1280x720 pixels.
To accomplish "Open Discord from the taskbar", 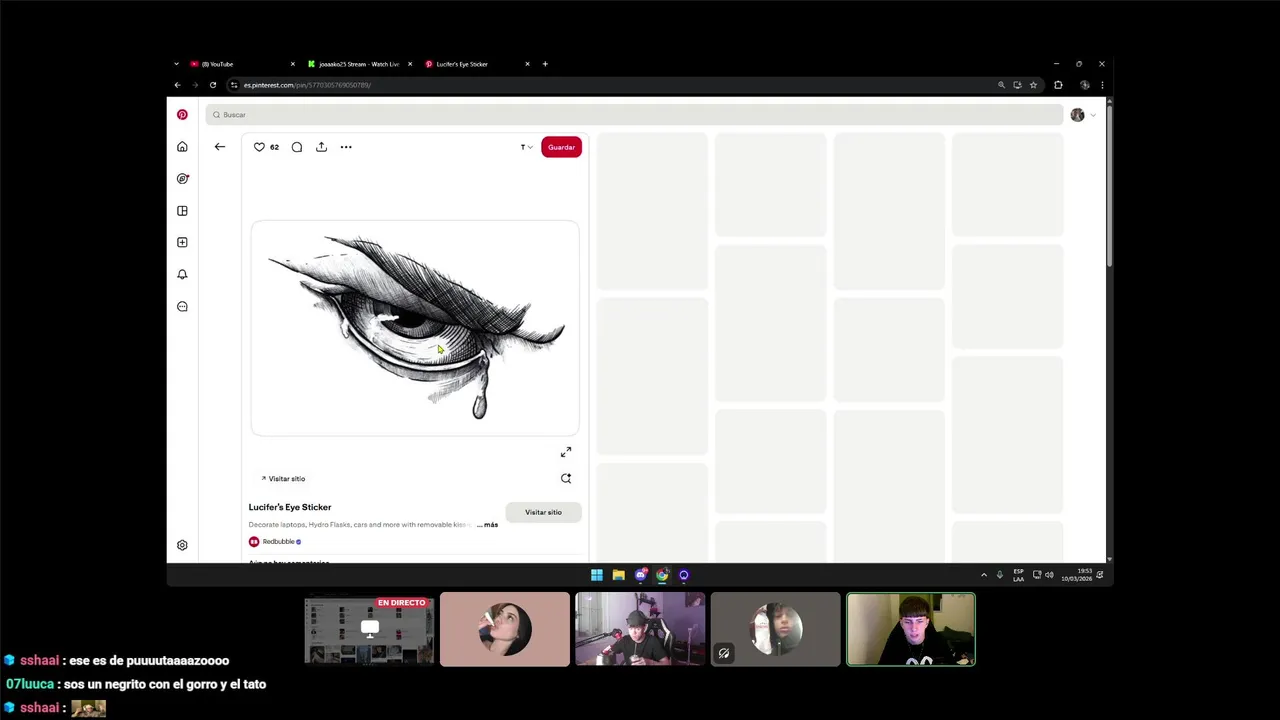I will tap(641, 575).
